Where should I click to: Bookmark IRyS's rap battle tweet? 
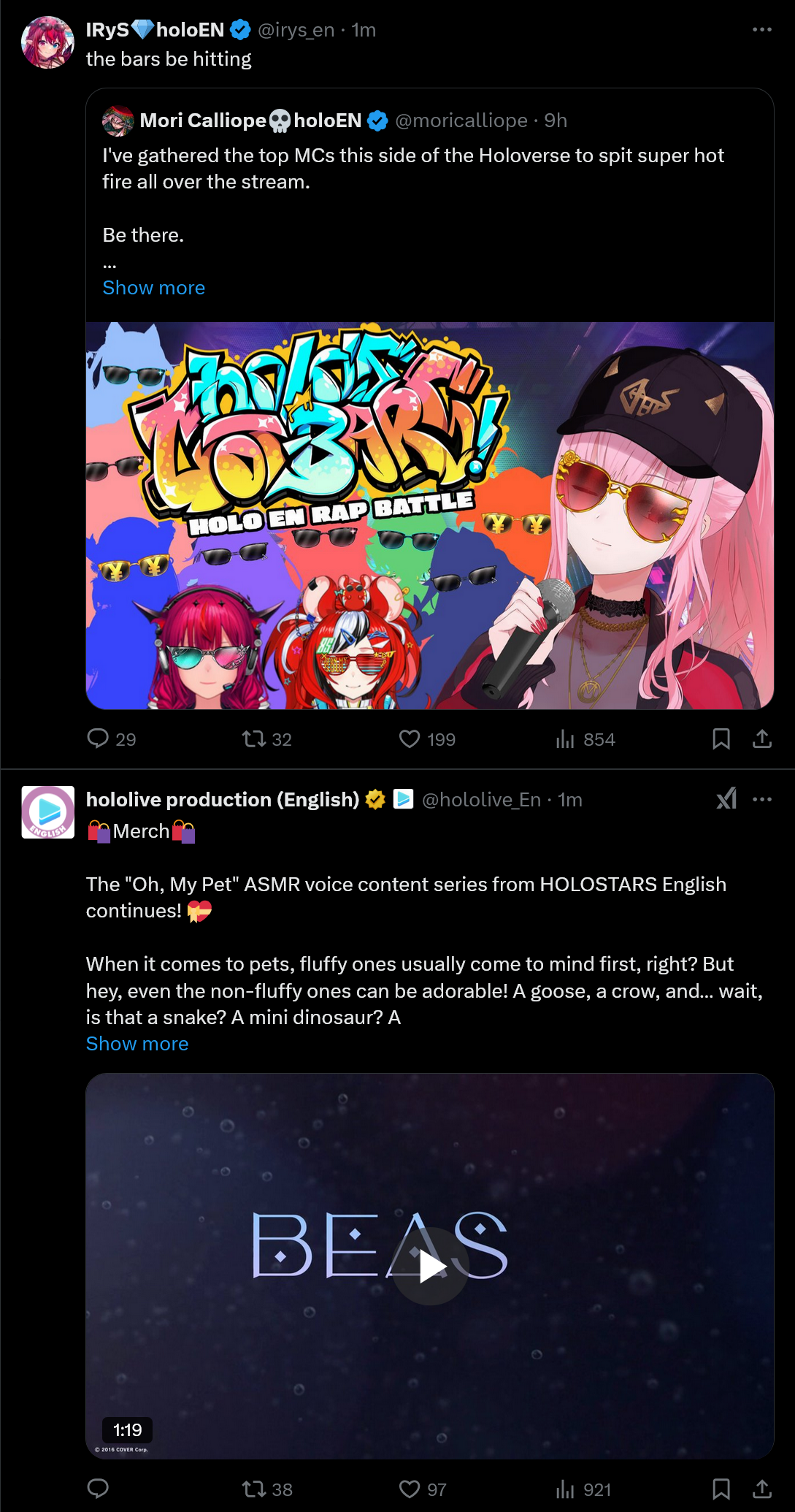click(x=721, y=739)
